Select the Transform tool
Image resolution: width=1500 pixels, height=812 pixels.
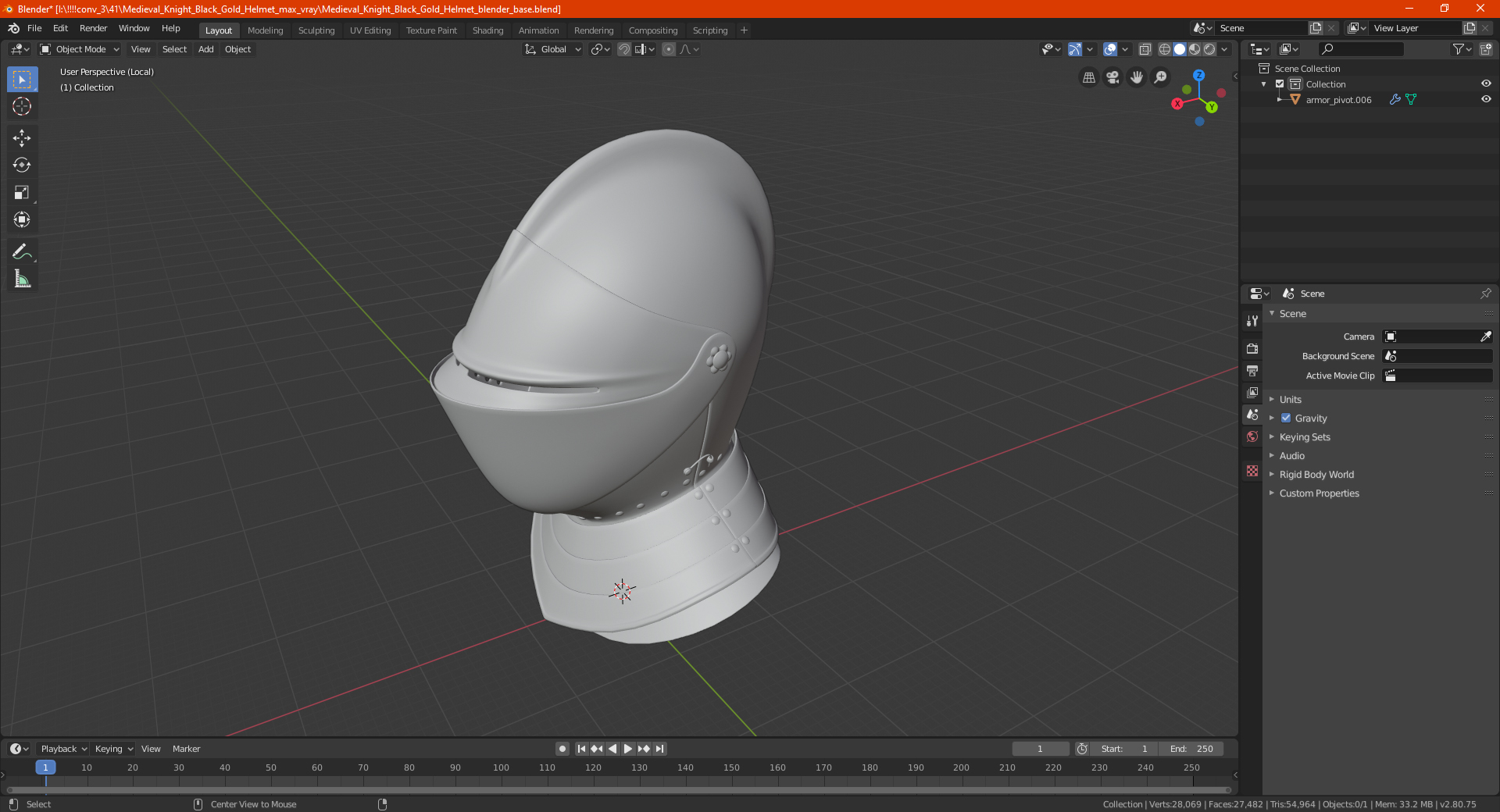[22, 220]
